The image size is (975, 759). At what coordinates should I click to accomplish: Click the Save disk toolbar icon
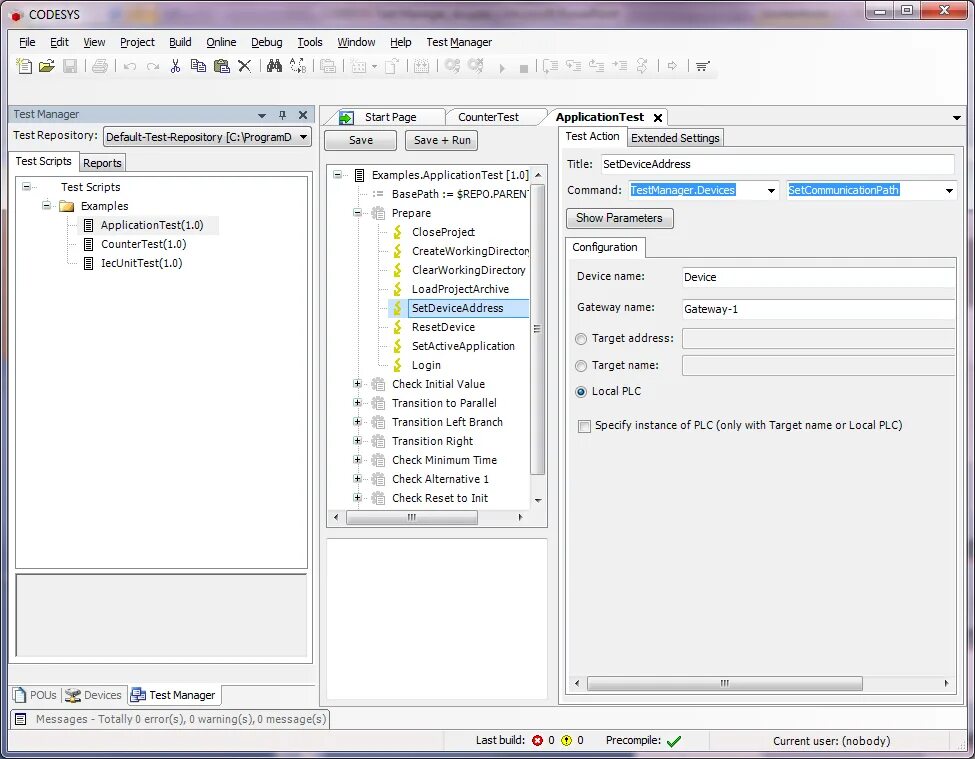click(x=70, y=66)
